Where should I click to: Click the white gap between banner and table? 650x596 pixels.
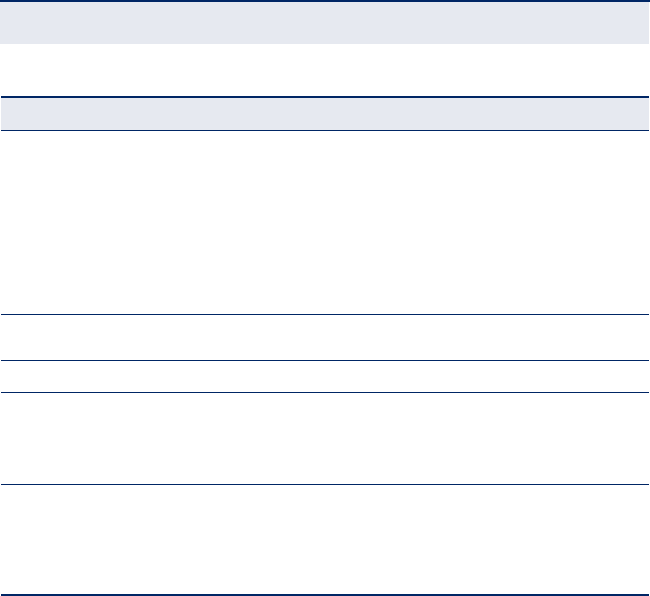(x=324, y=69)
